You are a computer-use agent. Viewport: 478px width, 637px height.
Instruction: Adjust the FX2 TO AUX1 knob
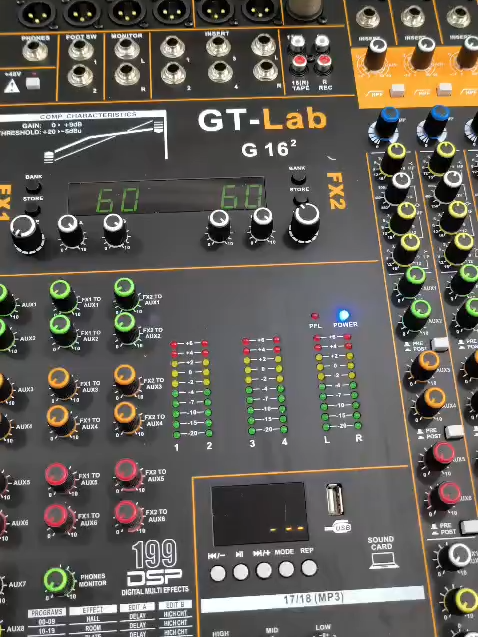coord(127,294)
